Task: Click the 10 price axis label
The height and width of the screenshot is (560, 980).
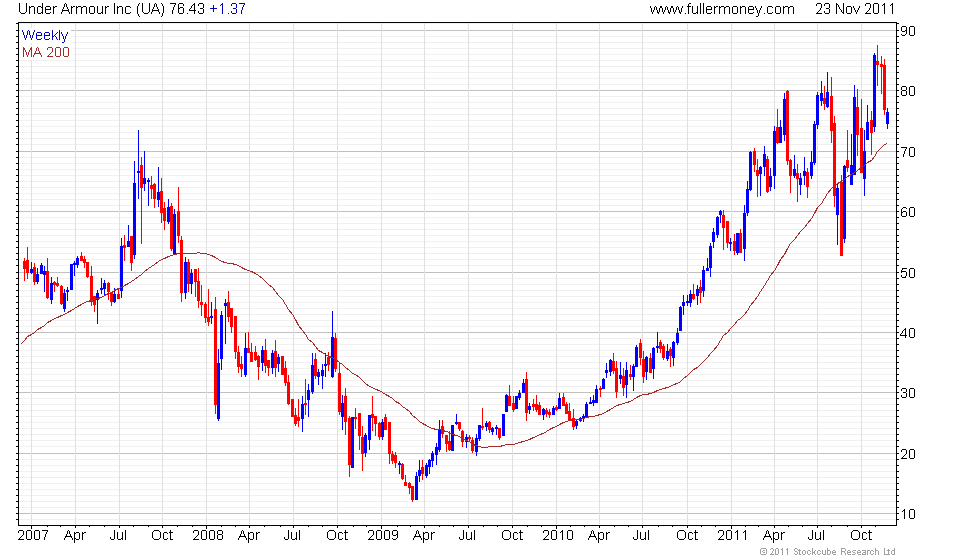Action: [x=908, y=514]
